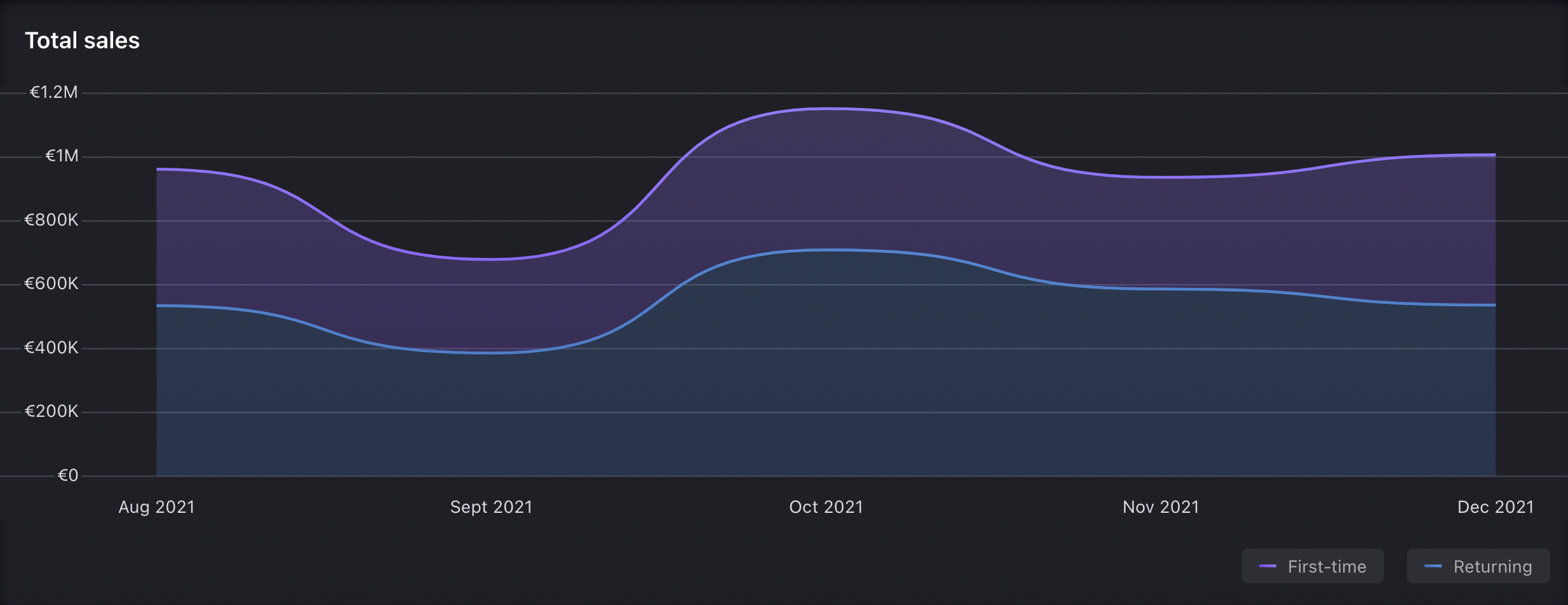Image resolution: width=1568 pixels, height=605 pixels.
Task: Click the Total sales chart title
Action: point(82,41)
